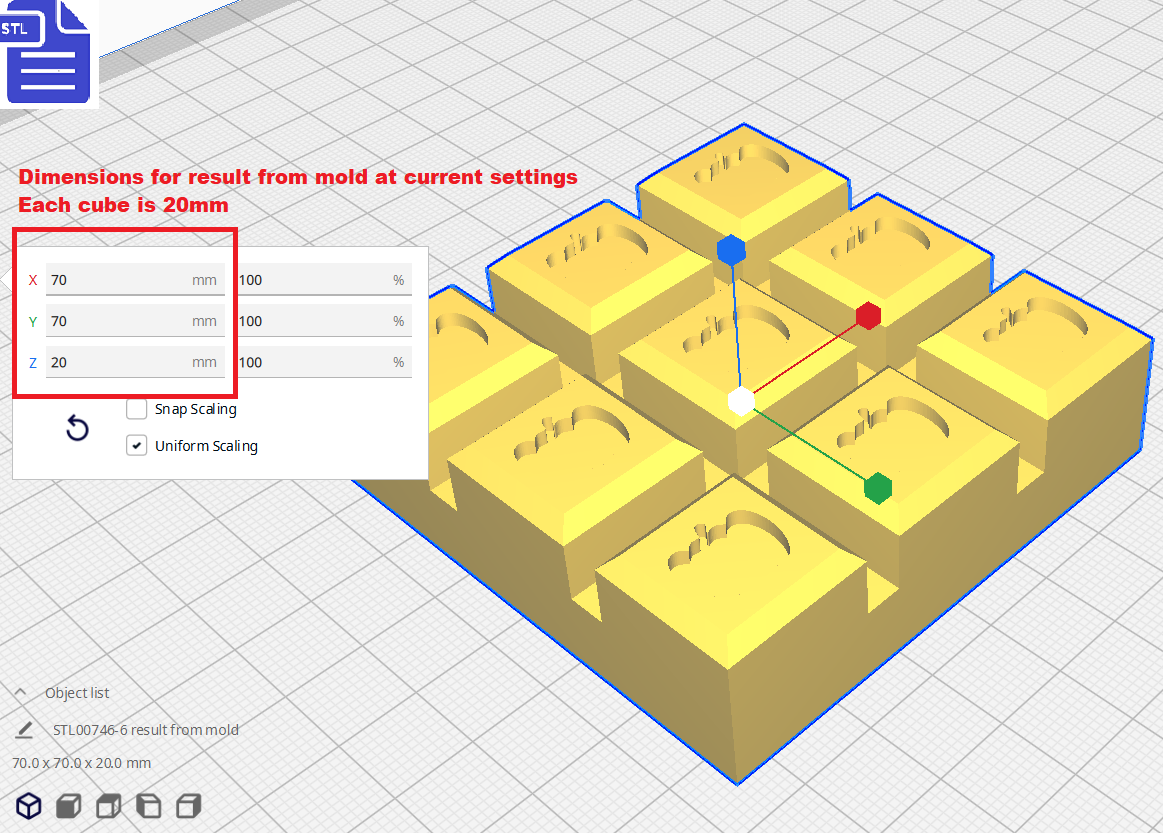Enable Snap Scaling checkbox

(136, 409)
